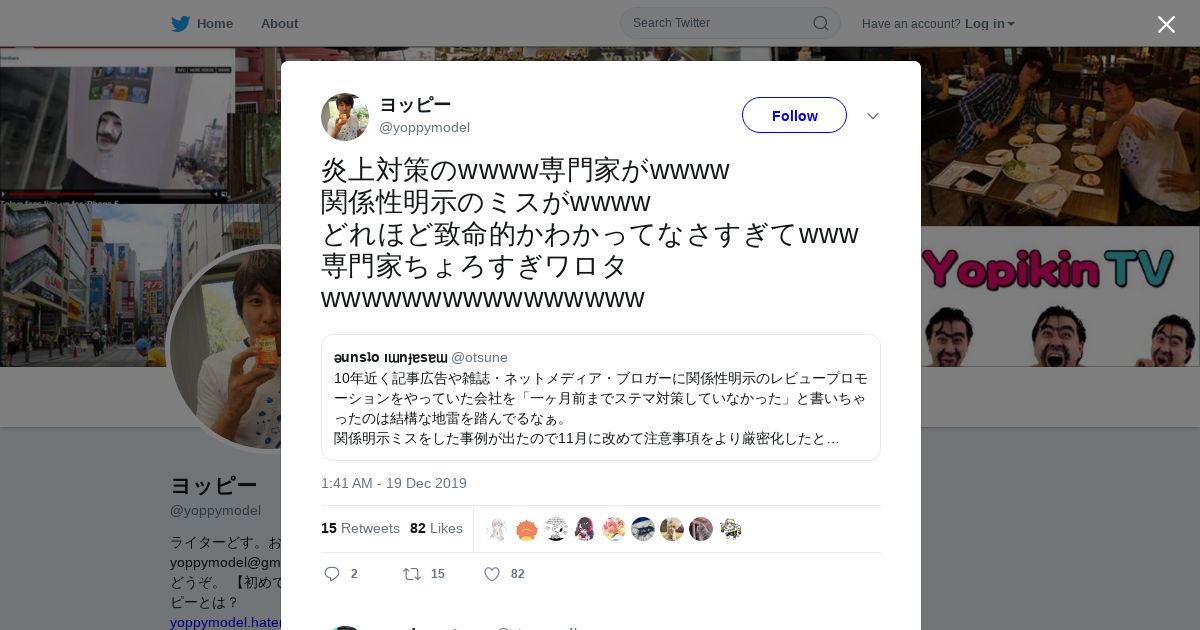This screenshot has width=1200, height=630.
Task: View the 15 Retweets list
Action: 360,528
